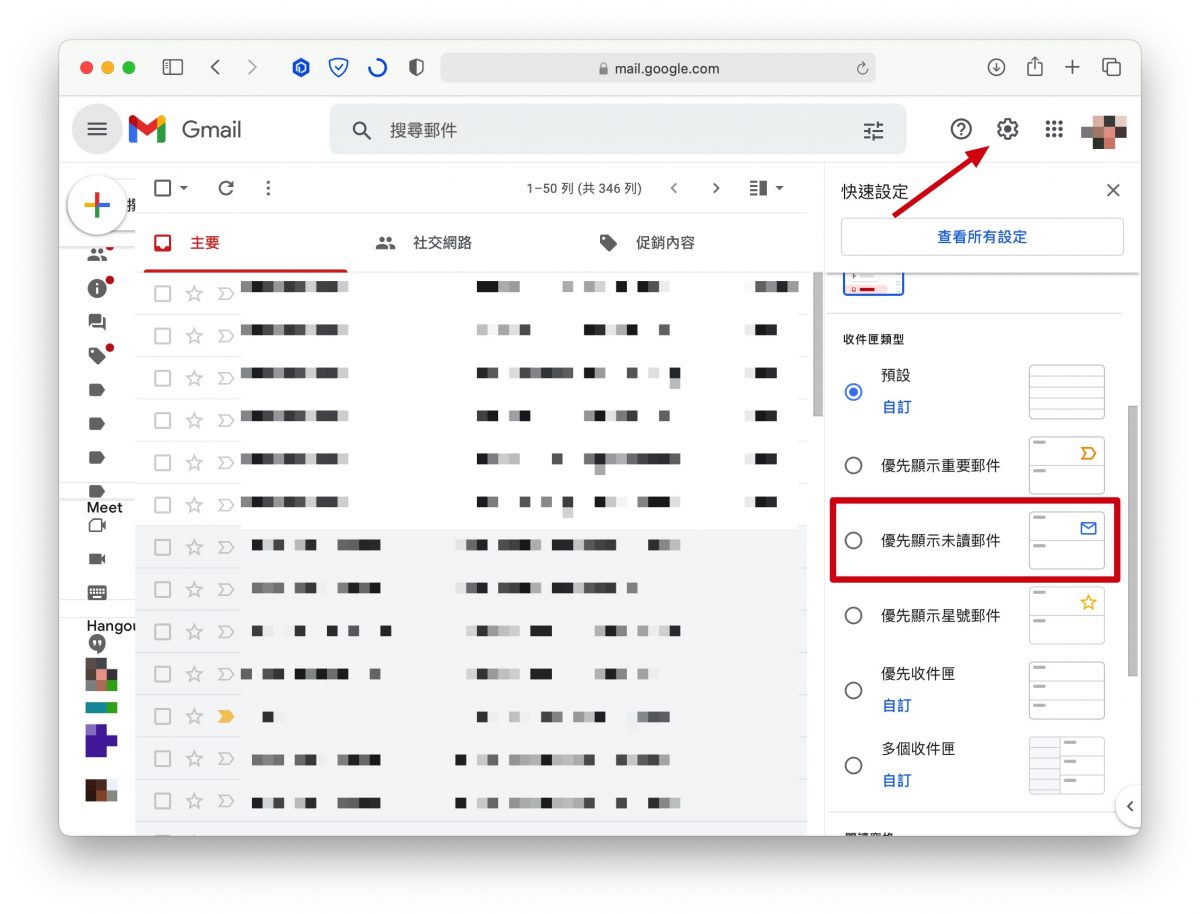Open select-all dropdown arrow
This screenshot has width=1200, height=914.
tap(184, 188)
